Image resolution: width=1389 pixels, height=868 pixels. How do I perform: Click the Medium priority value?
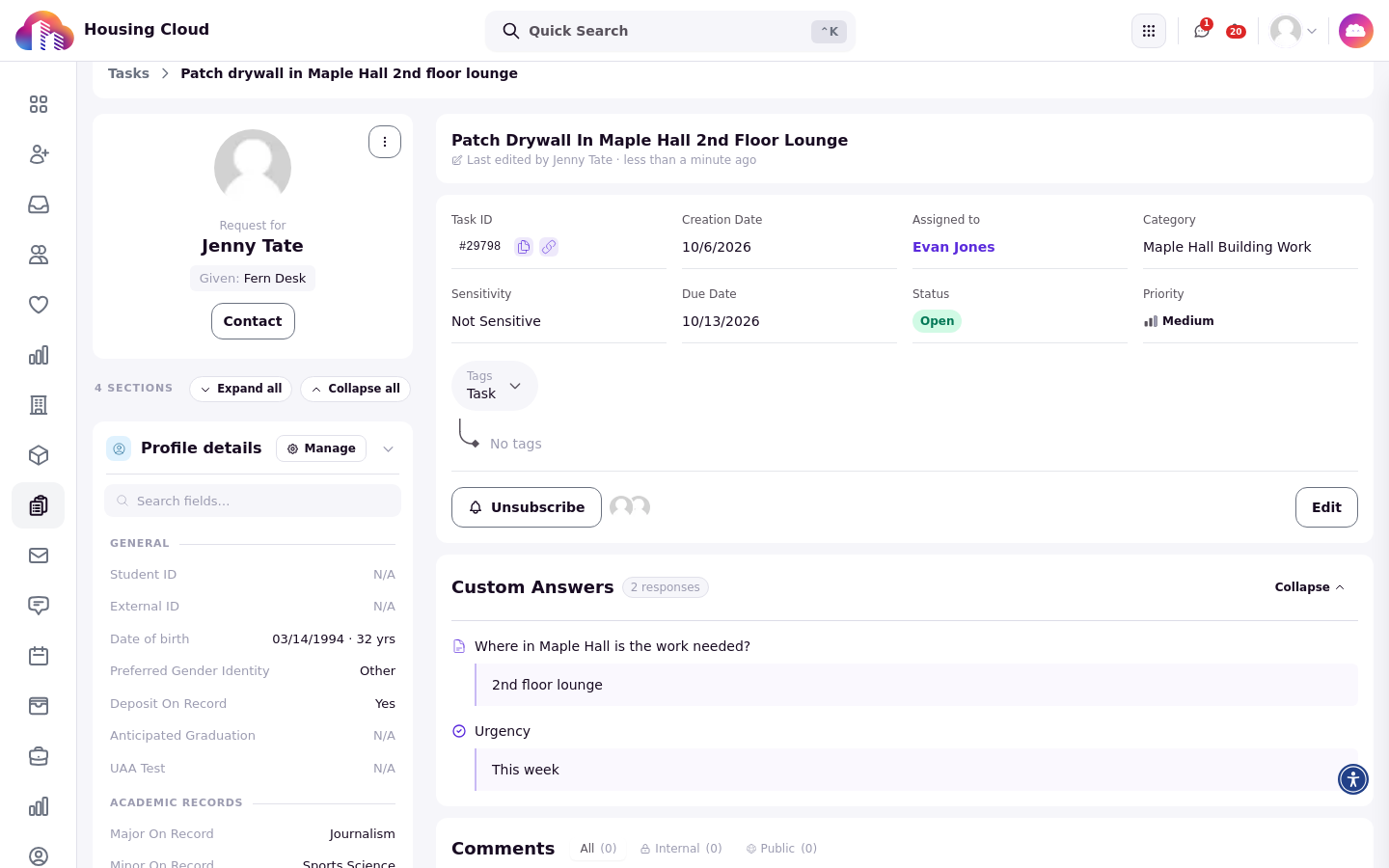(1179, 321)
